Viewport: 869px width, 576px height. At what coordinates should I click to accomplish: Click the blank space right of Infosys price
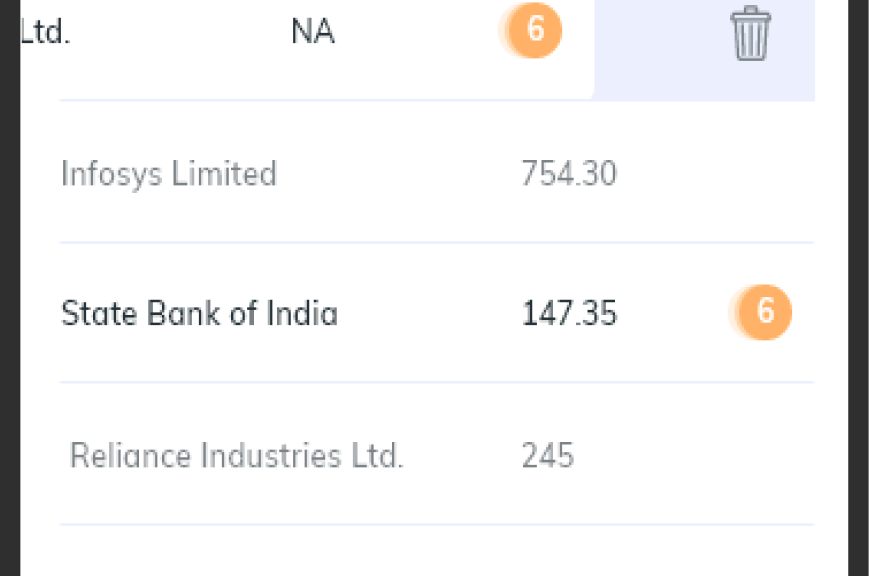pos(715,173)
